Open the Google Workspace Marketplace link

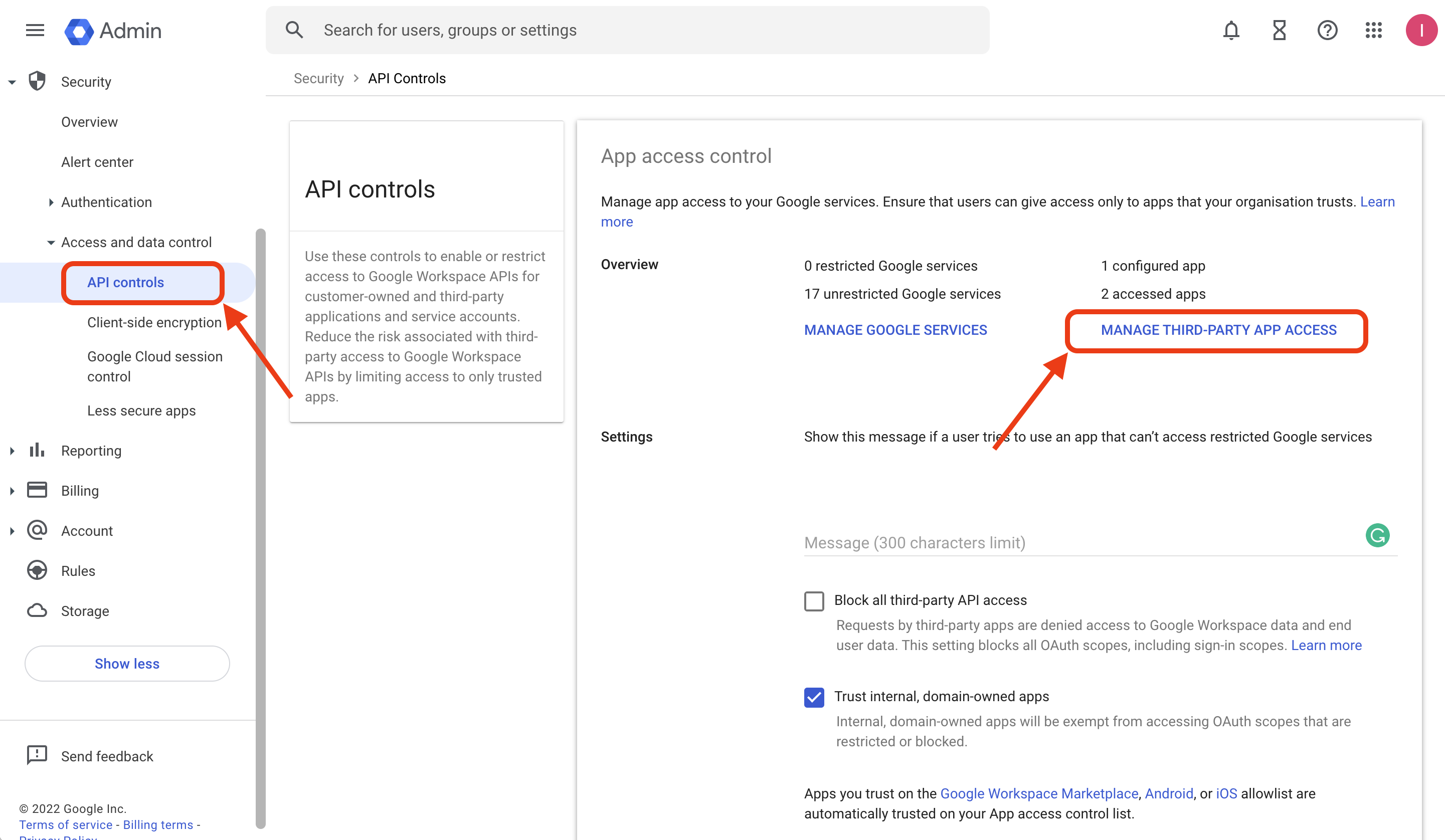tap(1039, 793)
